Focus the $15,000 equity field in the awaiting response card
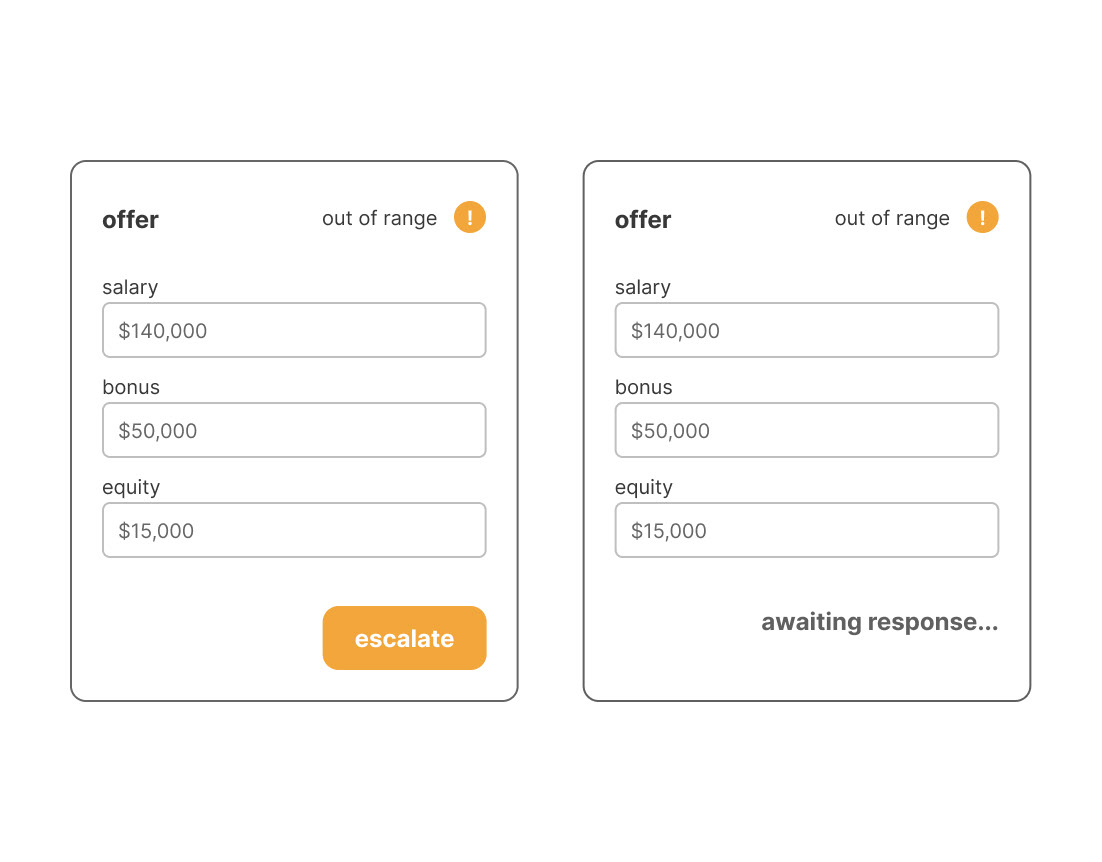The height and width of the screenshot is (862, 1102). [807, 530]
